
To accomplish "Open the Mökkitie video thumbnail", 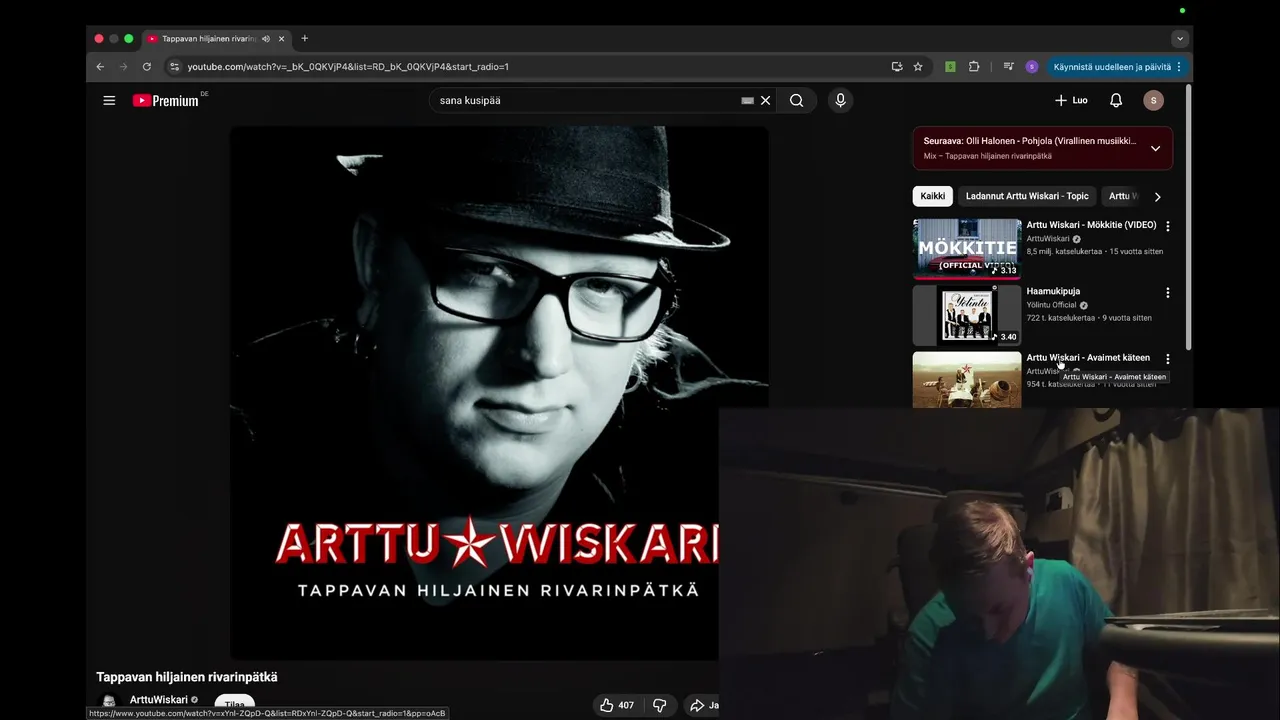I will pyautogui.click(x=966, y=249).
